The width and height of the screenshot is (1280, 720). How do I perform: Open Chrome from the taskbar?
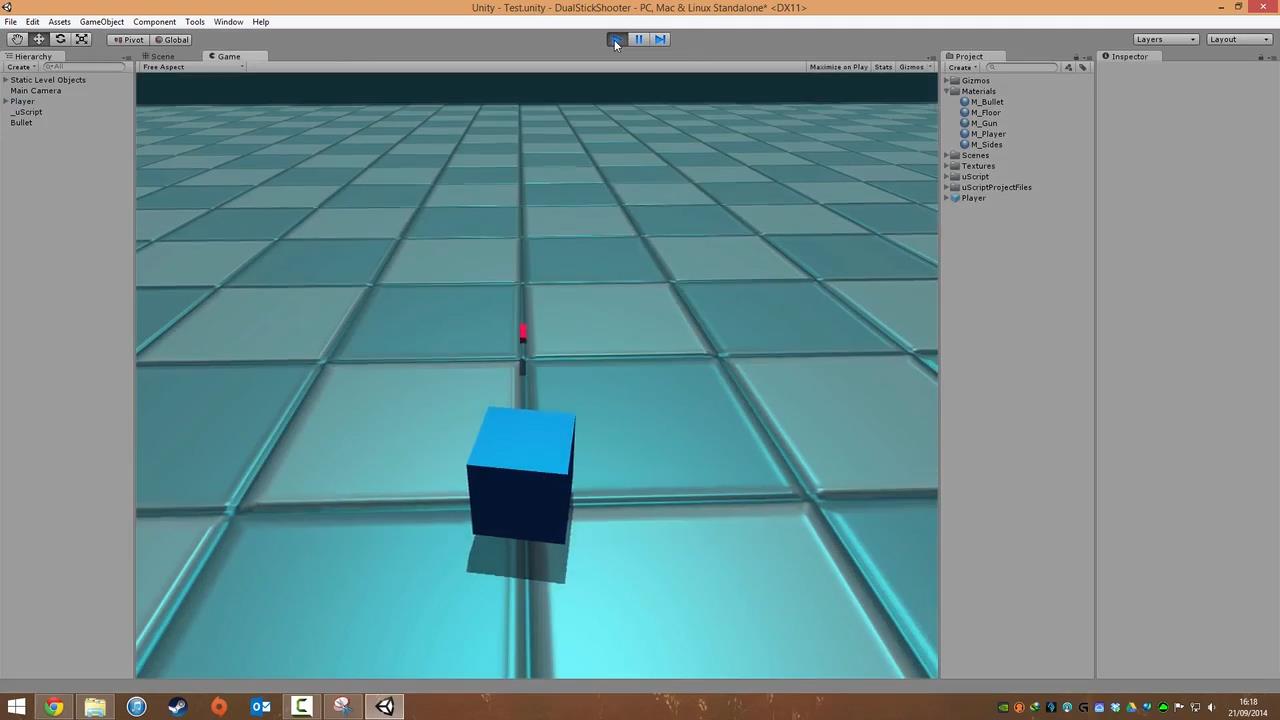(x=54, y=707)
